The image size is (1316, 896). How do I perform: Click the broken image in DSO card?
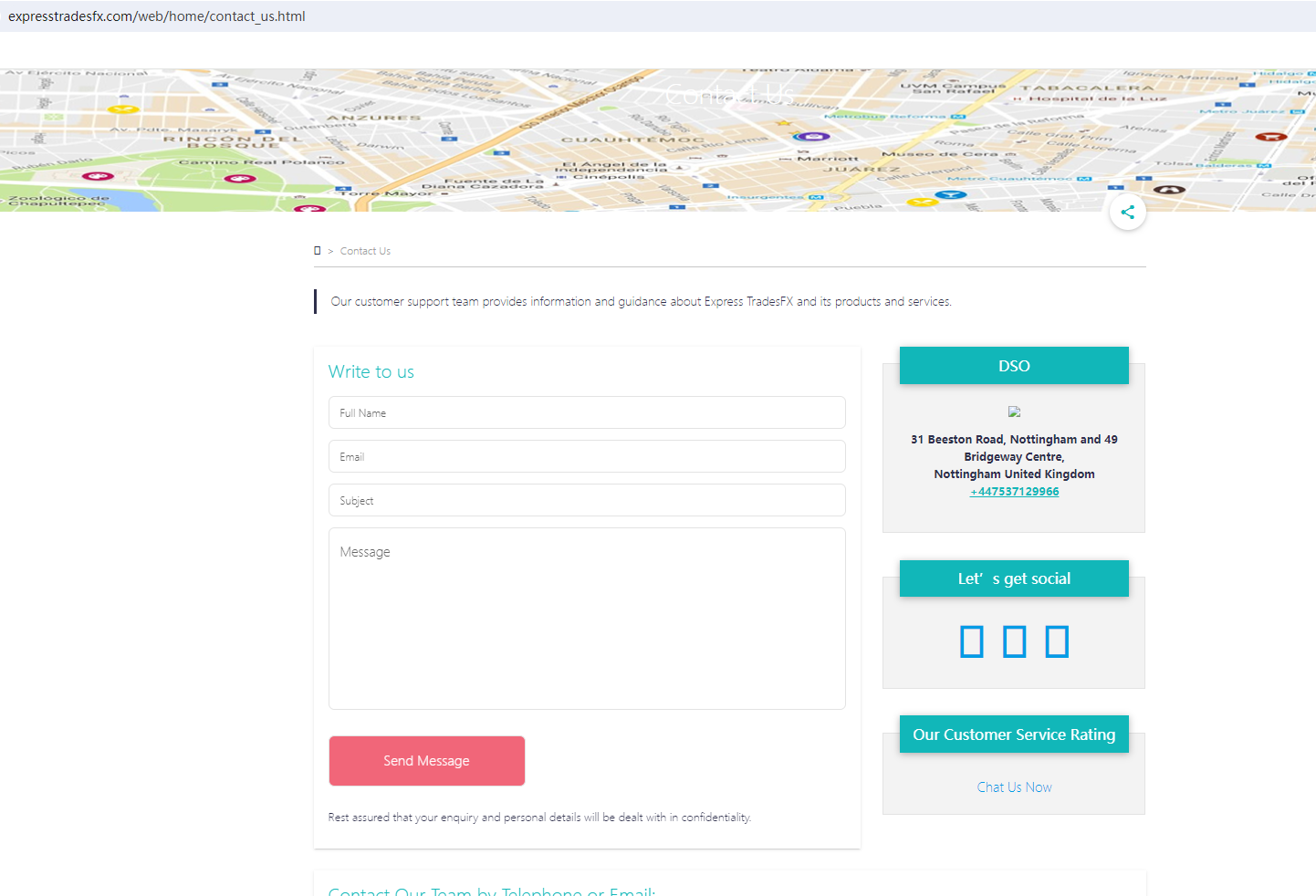point(1014,412)
